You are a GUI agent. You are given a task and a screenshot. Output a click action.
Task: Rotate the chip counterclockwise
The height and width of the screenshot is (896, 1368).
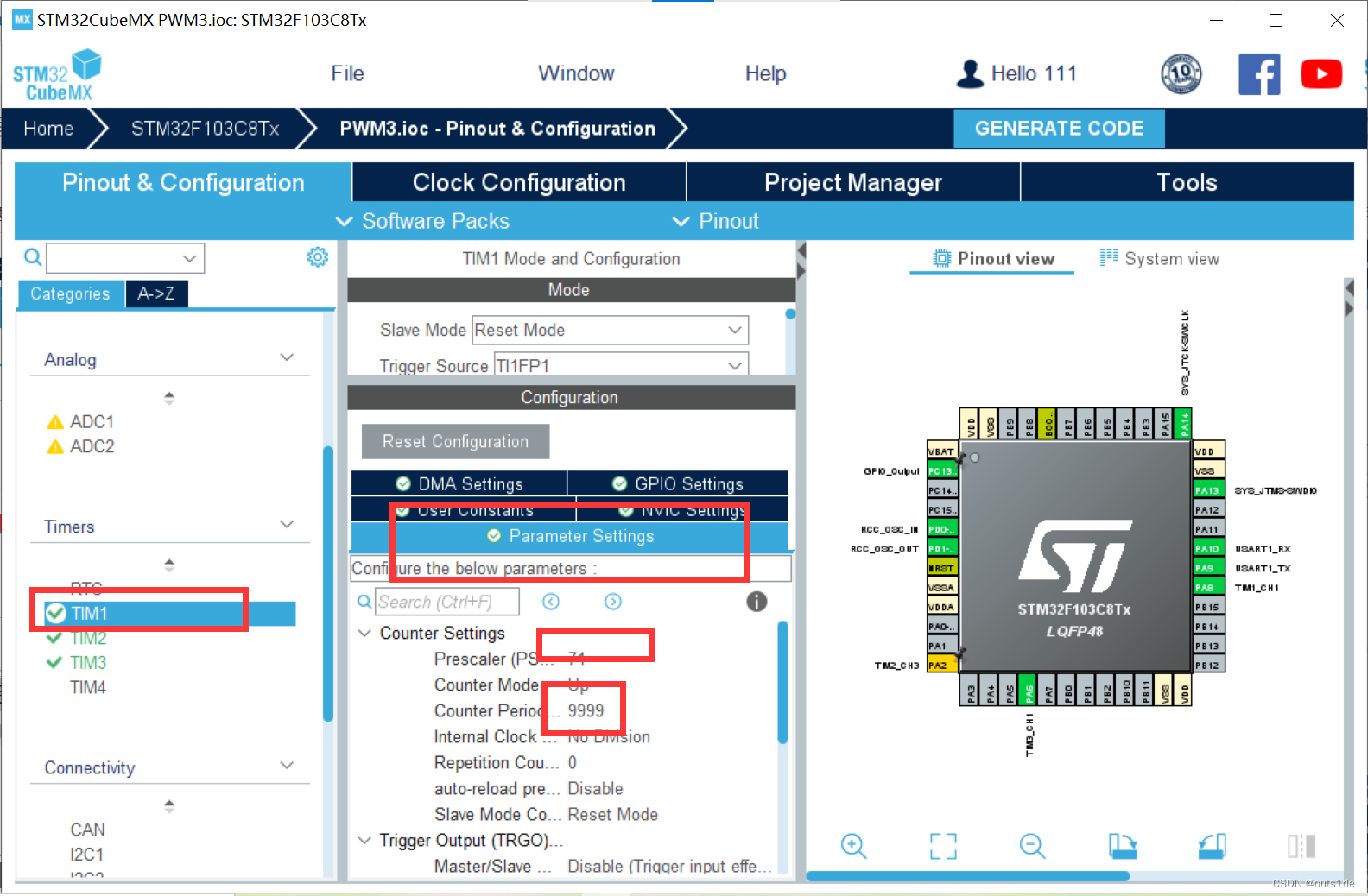tap(1213, 846)
